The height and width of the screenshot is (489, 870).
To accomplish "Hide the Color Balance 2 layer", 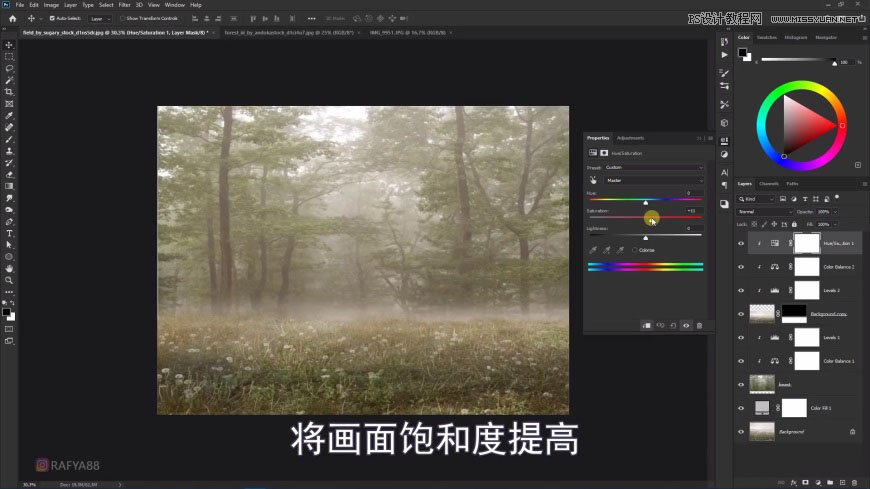I will point(740,267).
